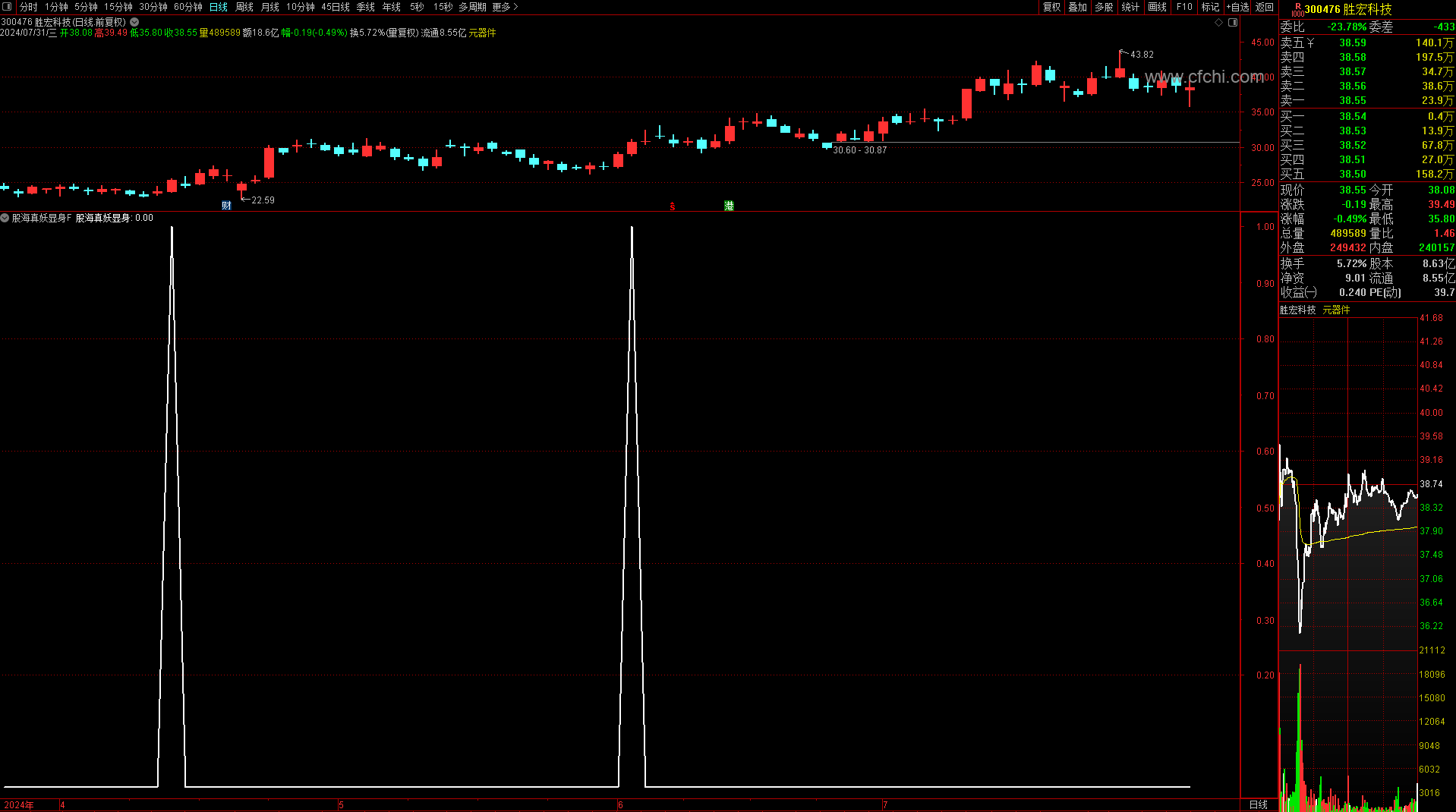Screen dimensions: 1456x812
Task: Select the 15分钟 period tab
Action: point(118,7)
